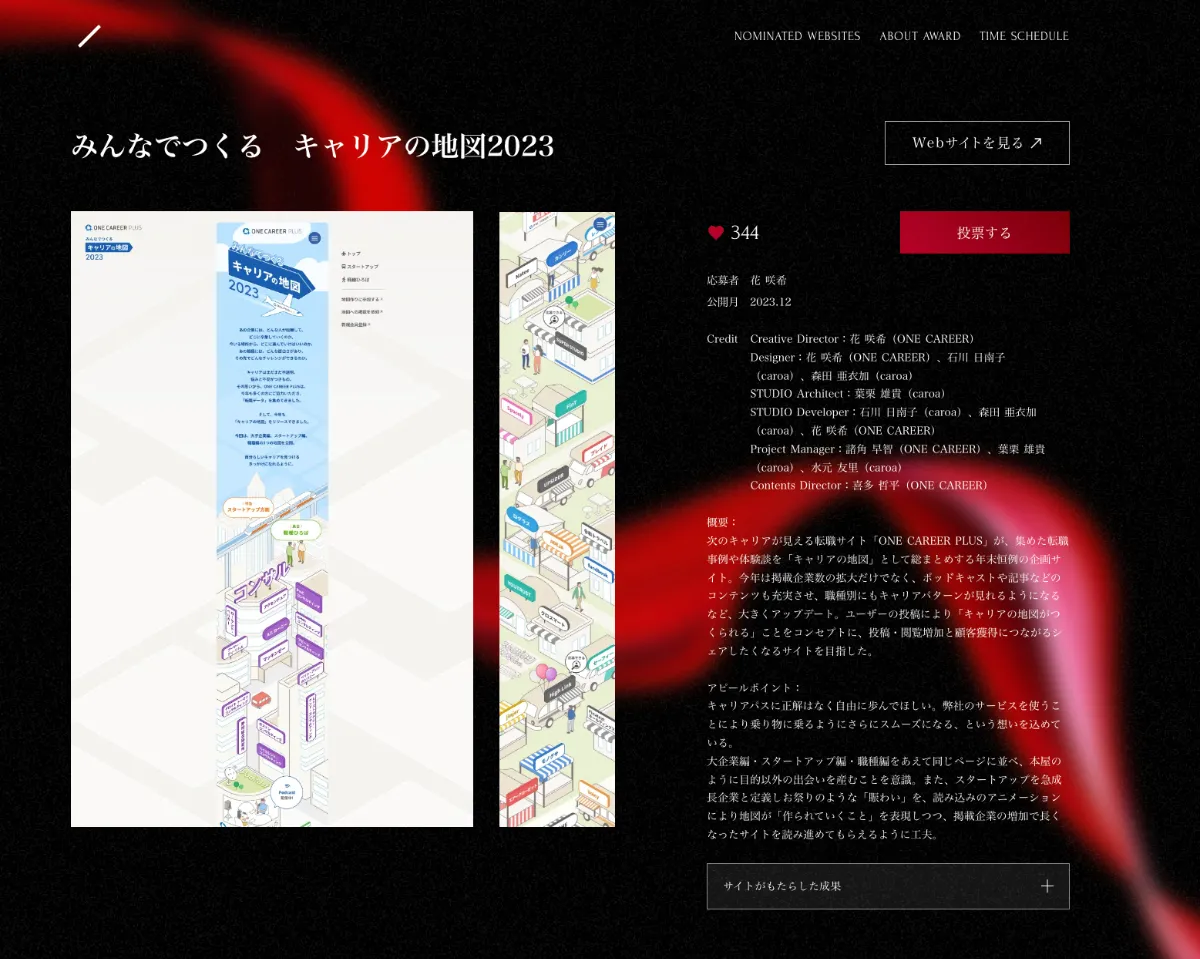Click the 応募者 label
The height and width of the screenshot is (959, 1200).
[722, 281]
